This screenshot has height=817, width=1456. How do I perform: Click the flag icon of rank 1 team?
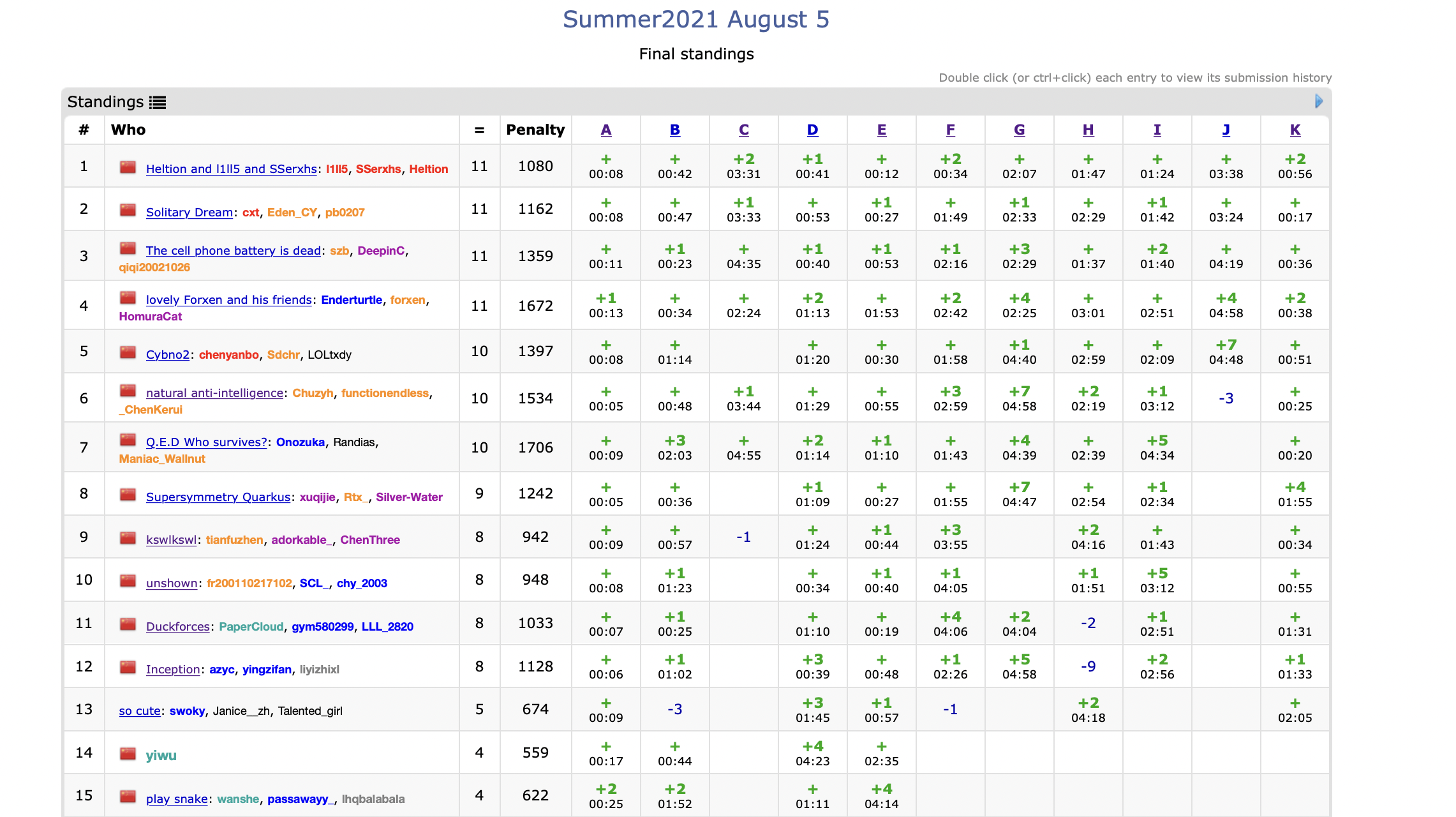(x=128, y=167)
